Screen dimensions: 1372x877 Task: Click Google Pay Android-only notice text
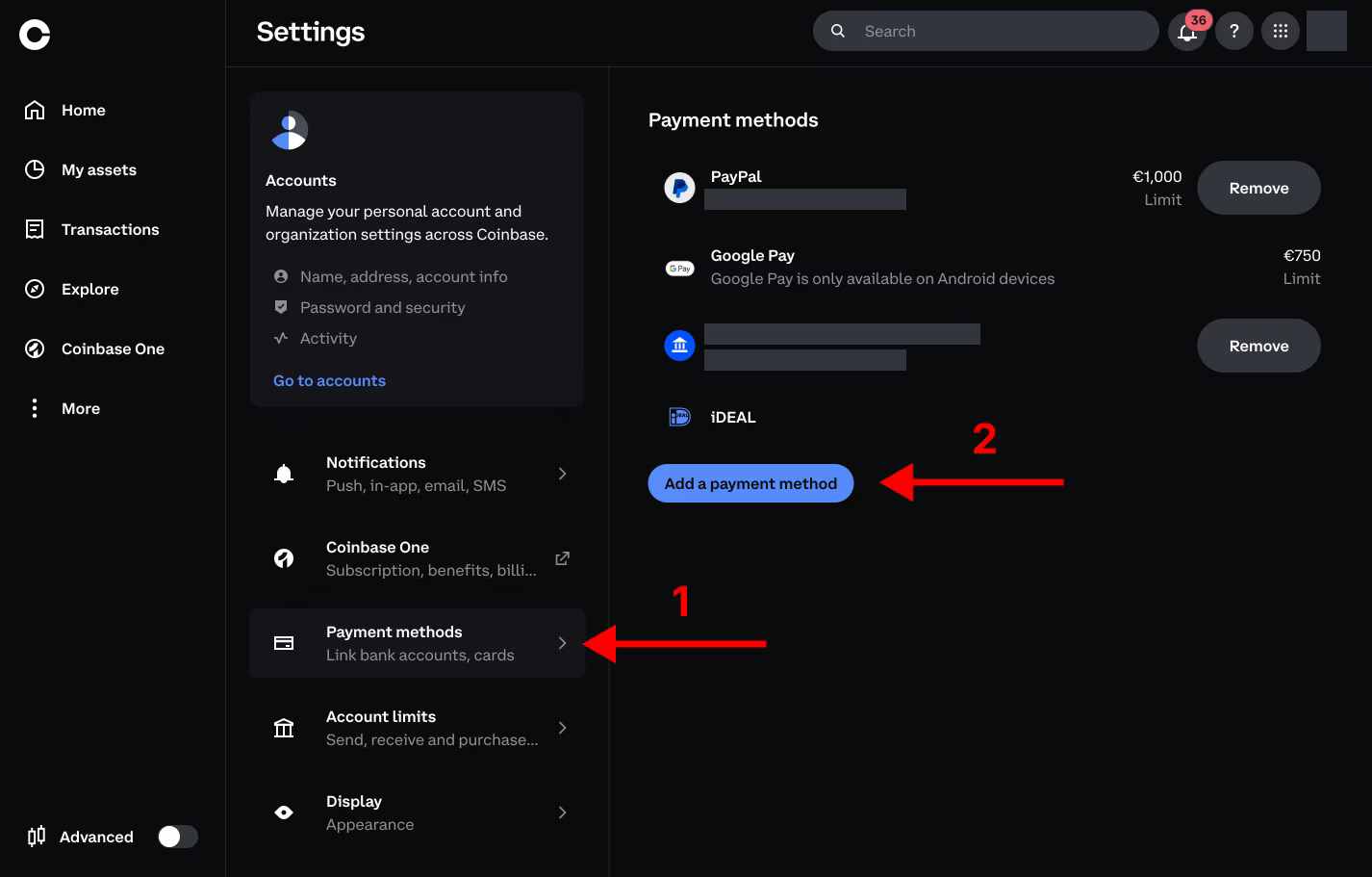pyautogui.click(x=882, y=278)
